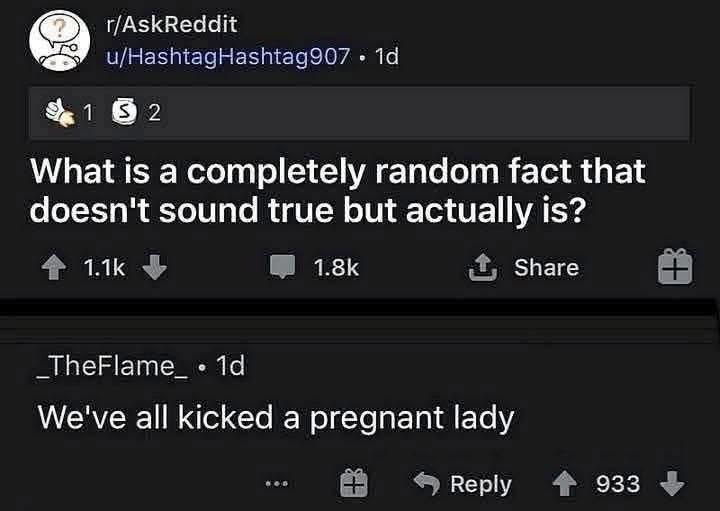Image resolution: width=720 pixels, height=511 pixels.
Task: Open the r/AskReddit subreddit link
Action: [171, 24]
